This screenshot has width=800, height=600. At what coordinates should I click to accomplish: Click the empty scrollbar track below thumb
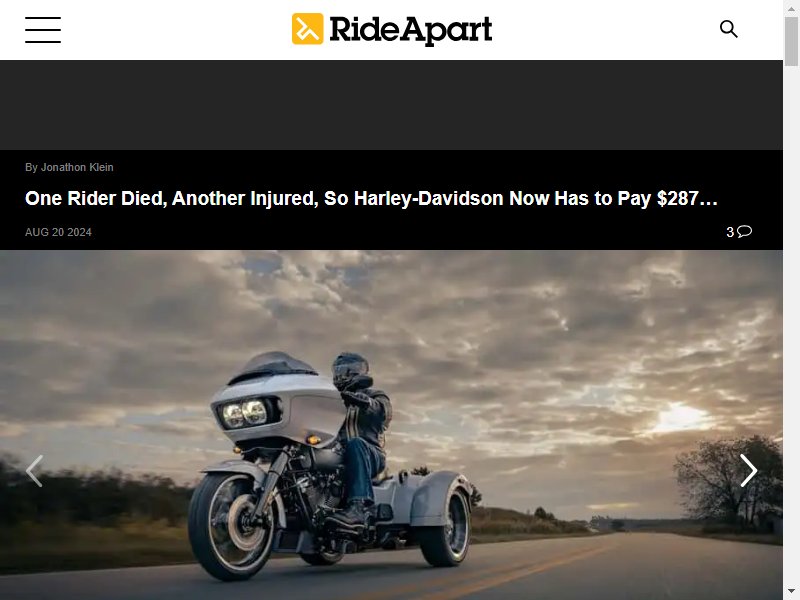click(x=791, y=327)
